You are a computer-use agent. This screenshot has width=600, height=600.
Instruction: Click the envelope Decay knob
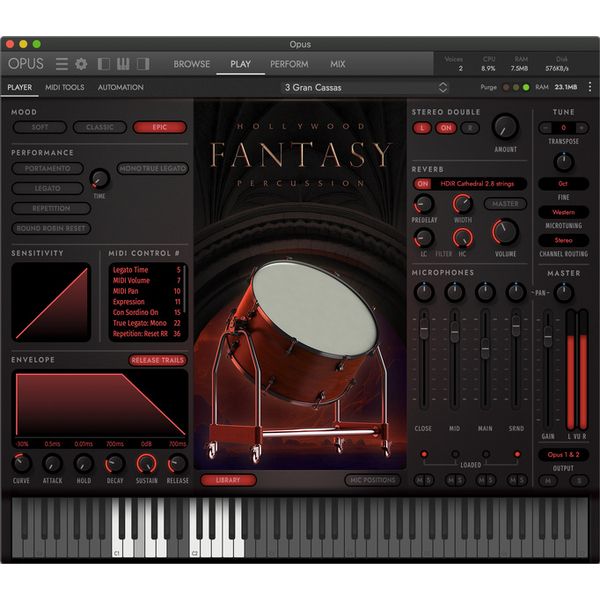point(115,463)
